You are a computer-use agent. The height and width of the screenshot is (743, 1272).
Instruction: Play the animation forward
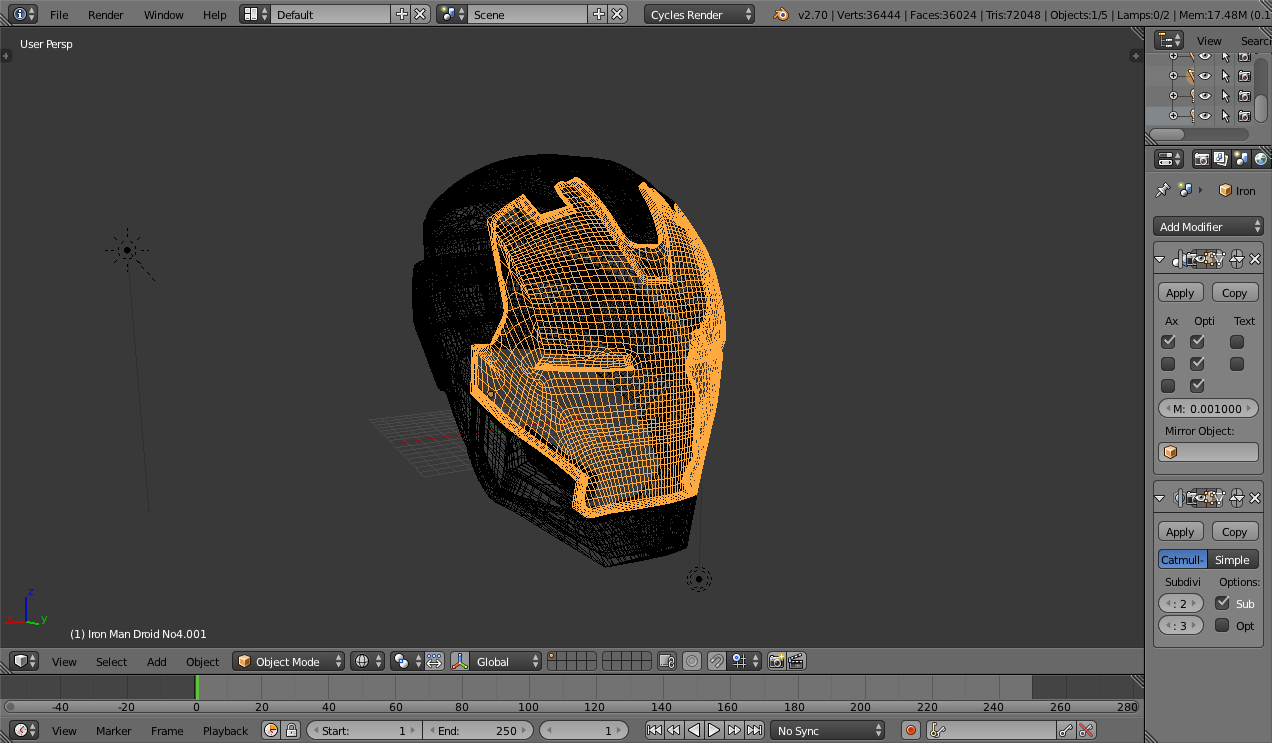click(x=714, y=730)
